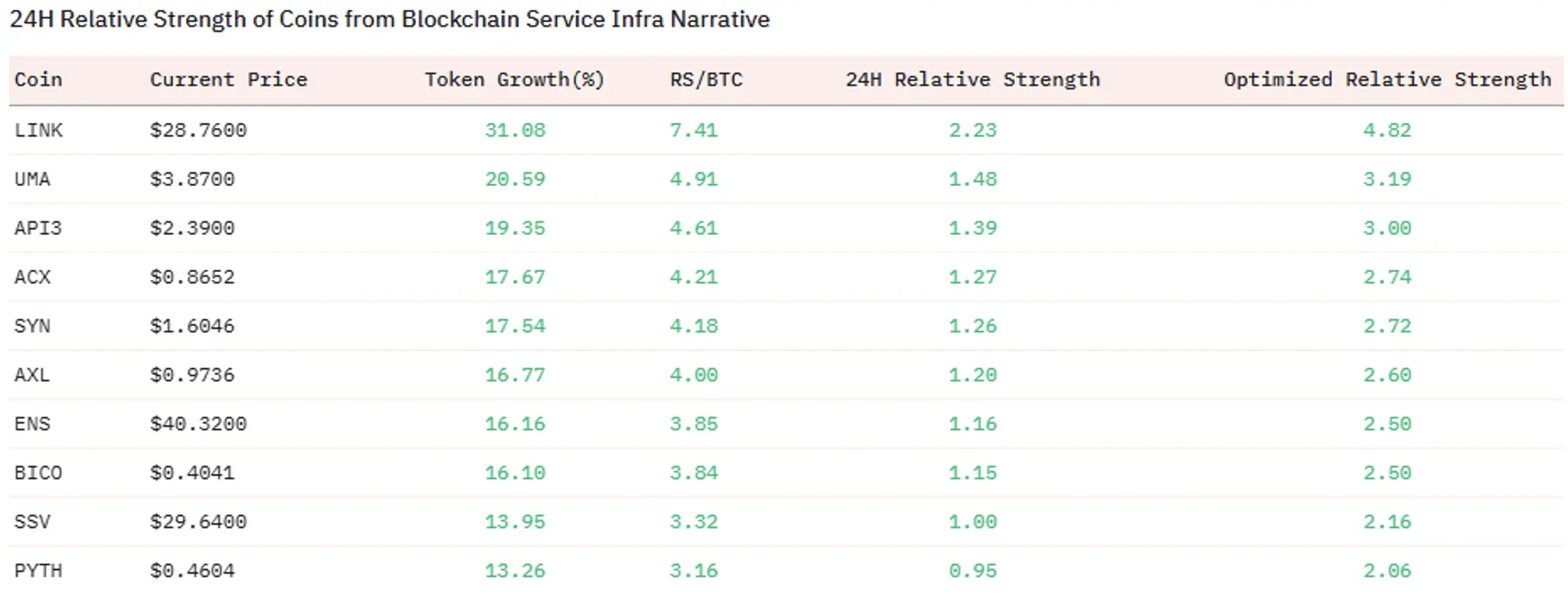Click the SYN coin name

pyautogui.click(x=32, y=326)
